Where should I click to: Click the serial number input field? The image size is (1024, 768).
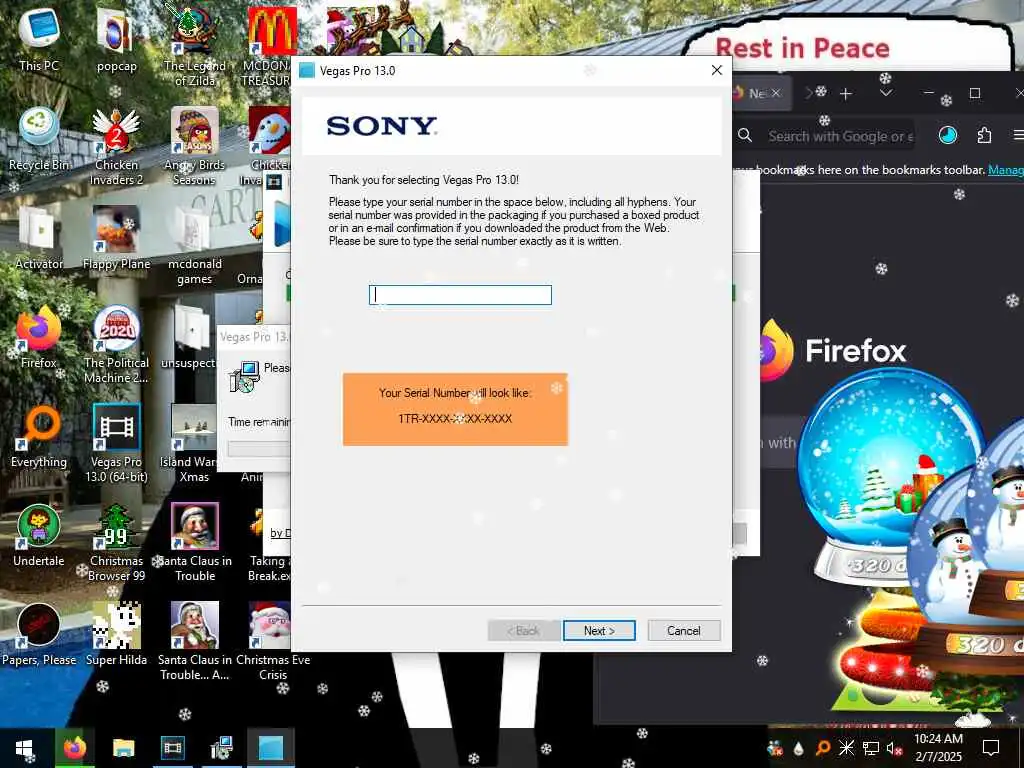pos(460,295)
